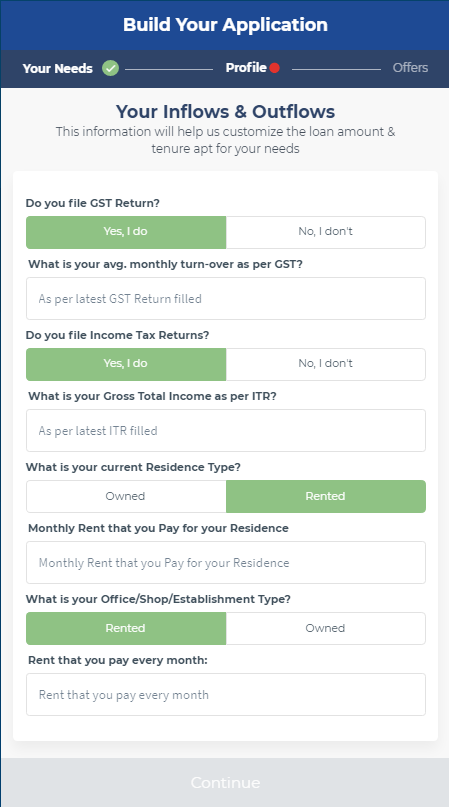Choose 'No, I don't' for Income Tax Returns

tap(325, 364)
